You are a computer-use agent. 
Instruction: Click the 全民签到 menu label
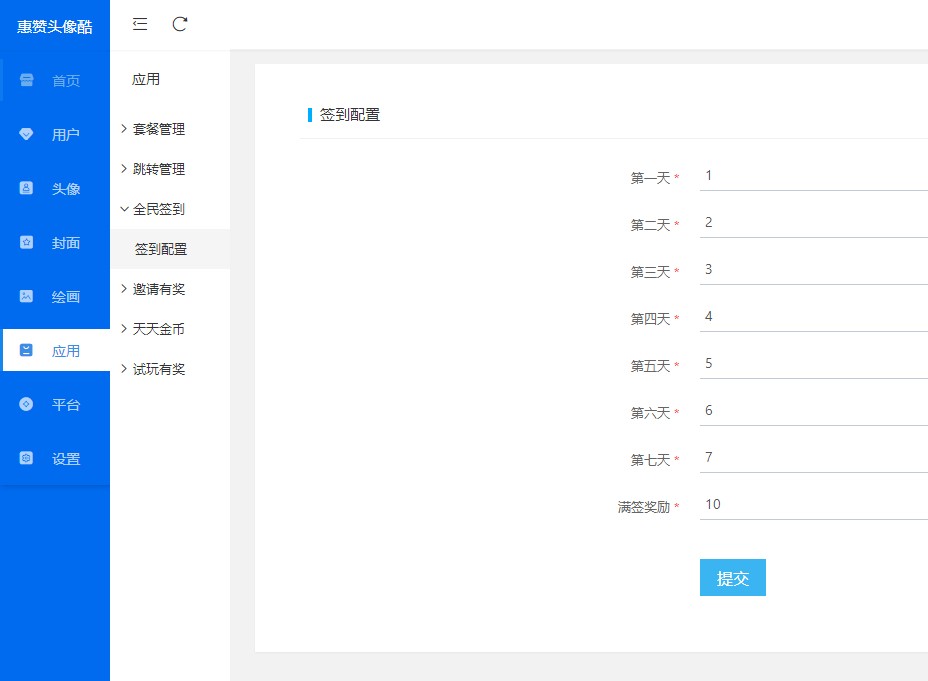159,209
